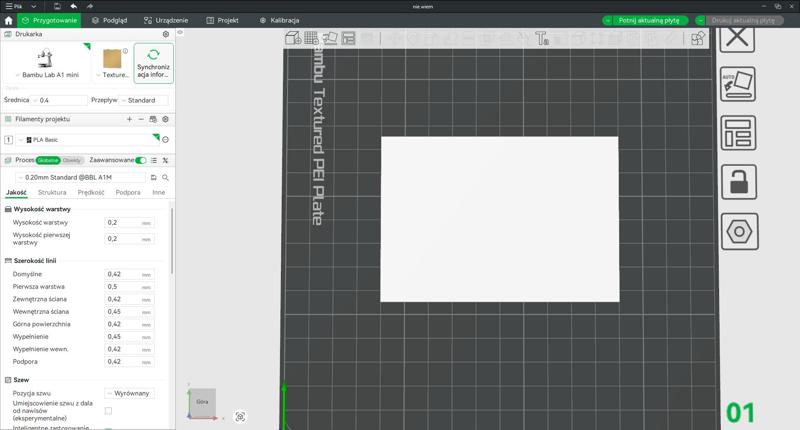Click the Synchronizacja infor... button

tap(154, 63)
